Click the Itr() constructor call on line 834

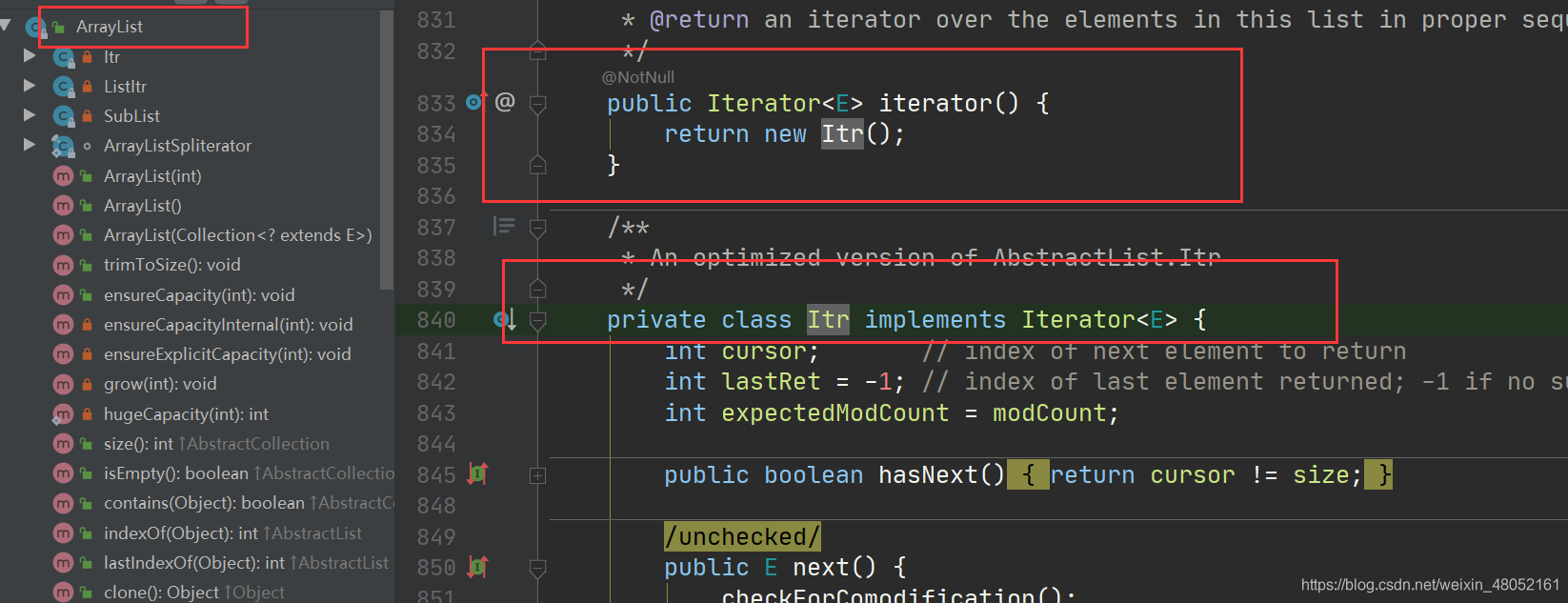[842, 134]
